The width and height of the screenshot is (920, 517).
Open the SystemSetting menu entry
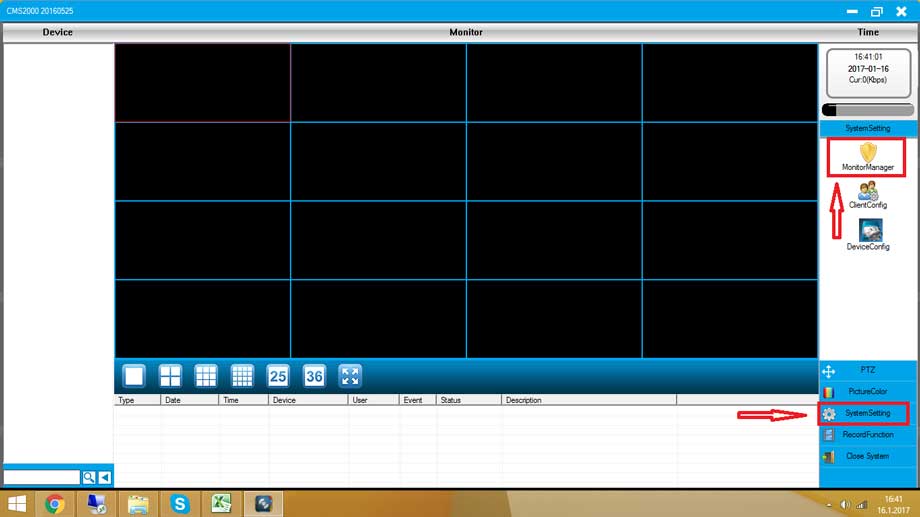[x=866, y=413]
